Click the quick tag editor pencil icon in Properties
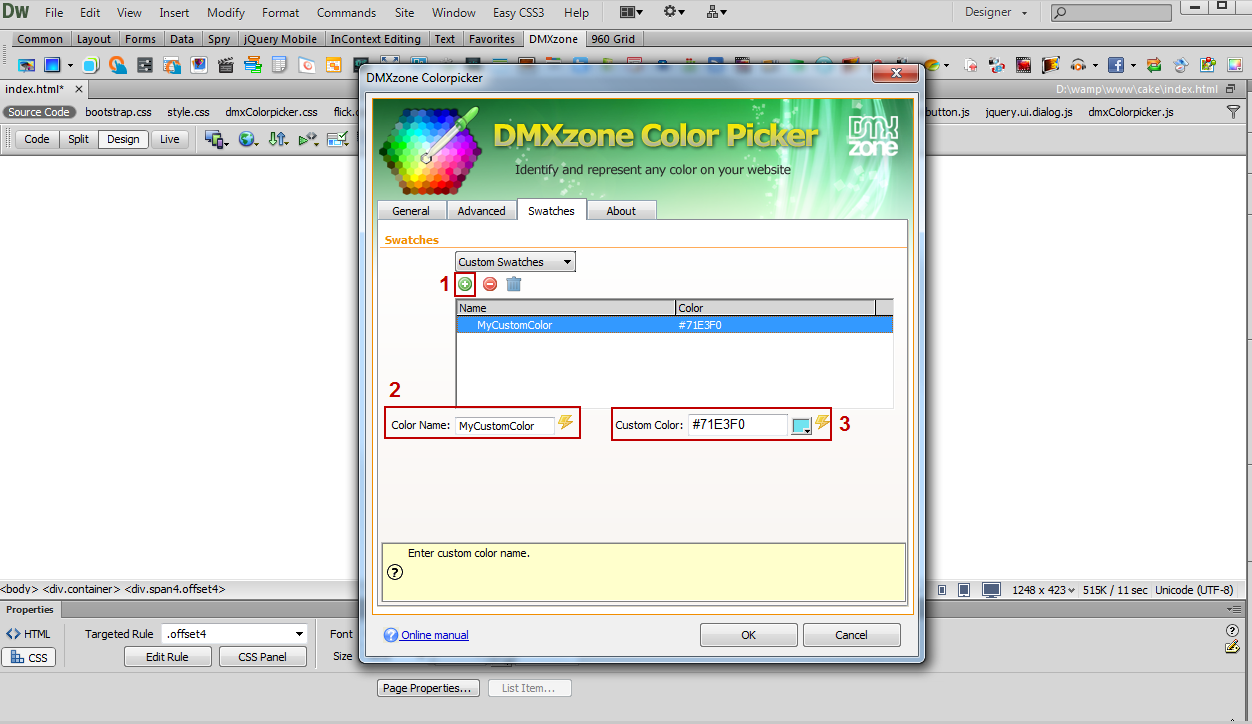Screen dimensions: 1252x724 (x=1232, y=646)
